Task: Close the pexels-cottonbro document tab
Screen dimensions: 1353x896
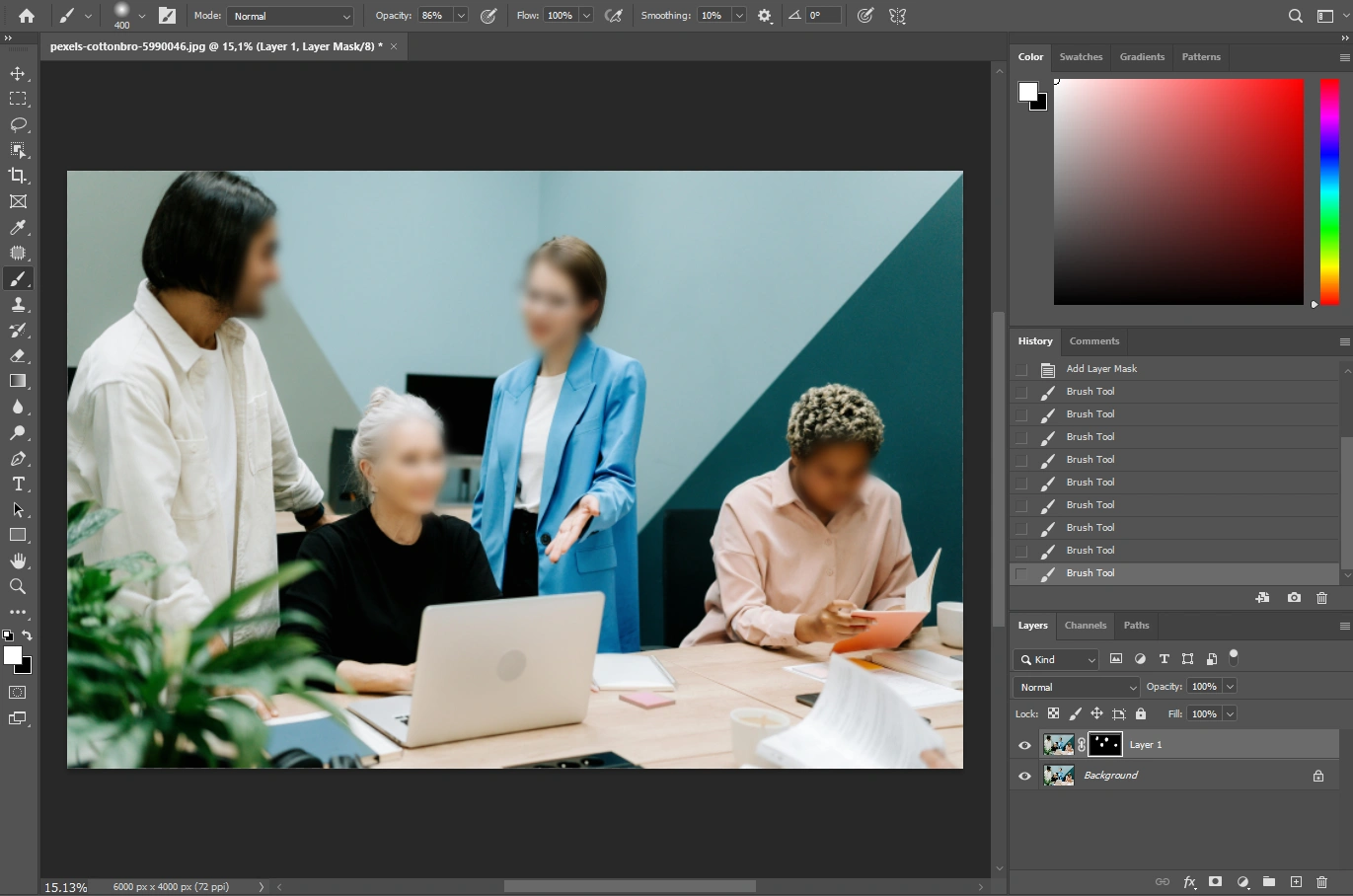Action: 394,46
